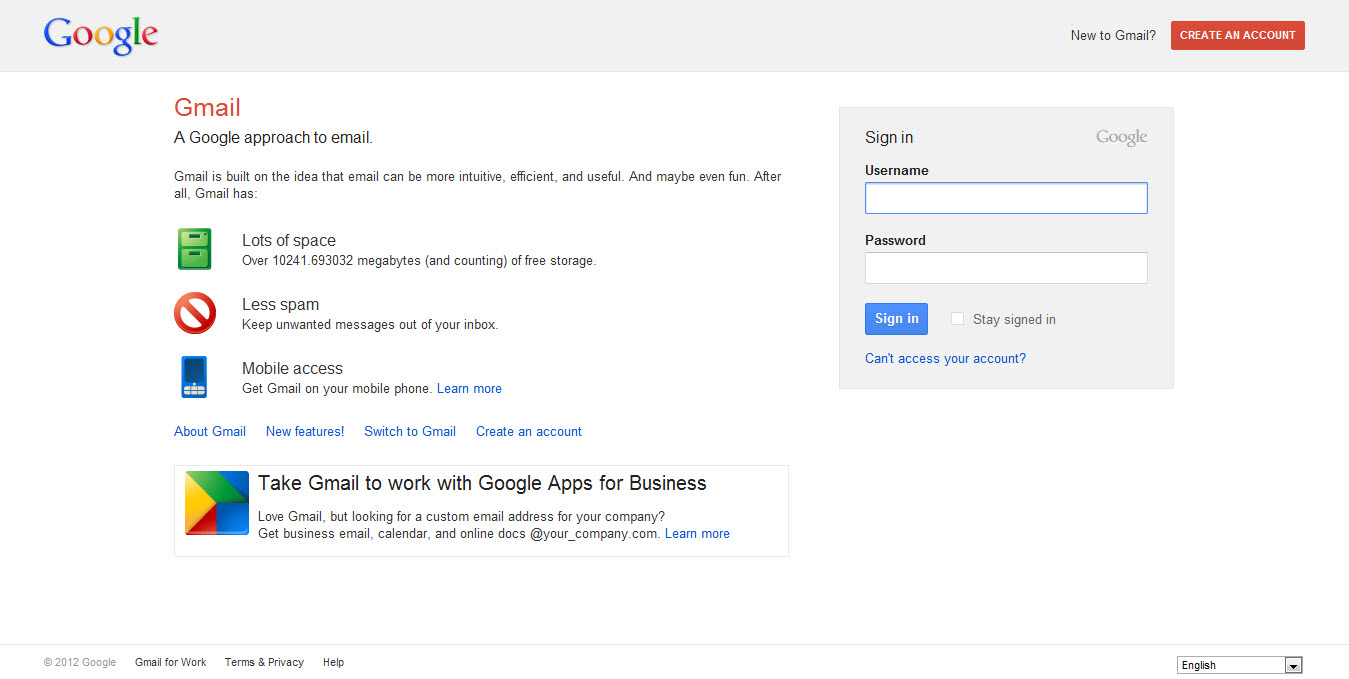The width and height of the screenshot is (1349, 679).
Task: Click Take Gmail to work headline
Action: 482,483
